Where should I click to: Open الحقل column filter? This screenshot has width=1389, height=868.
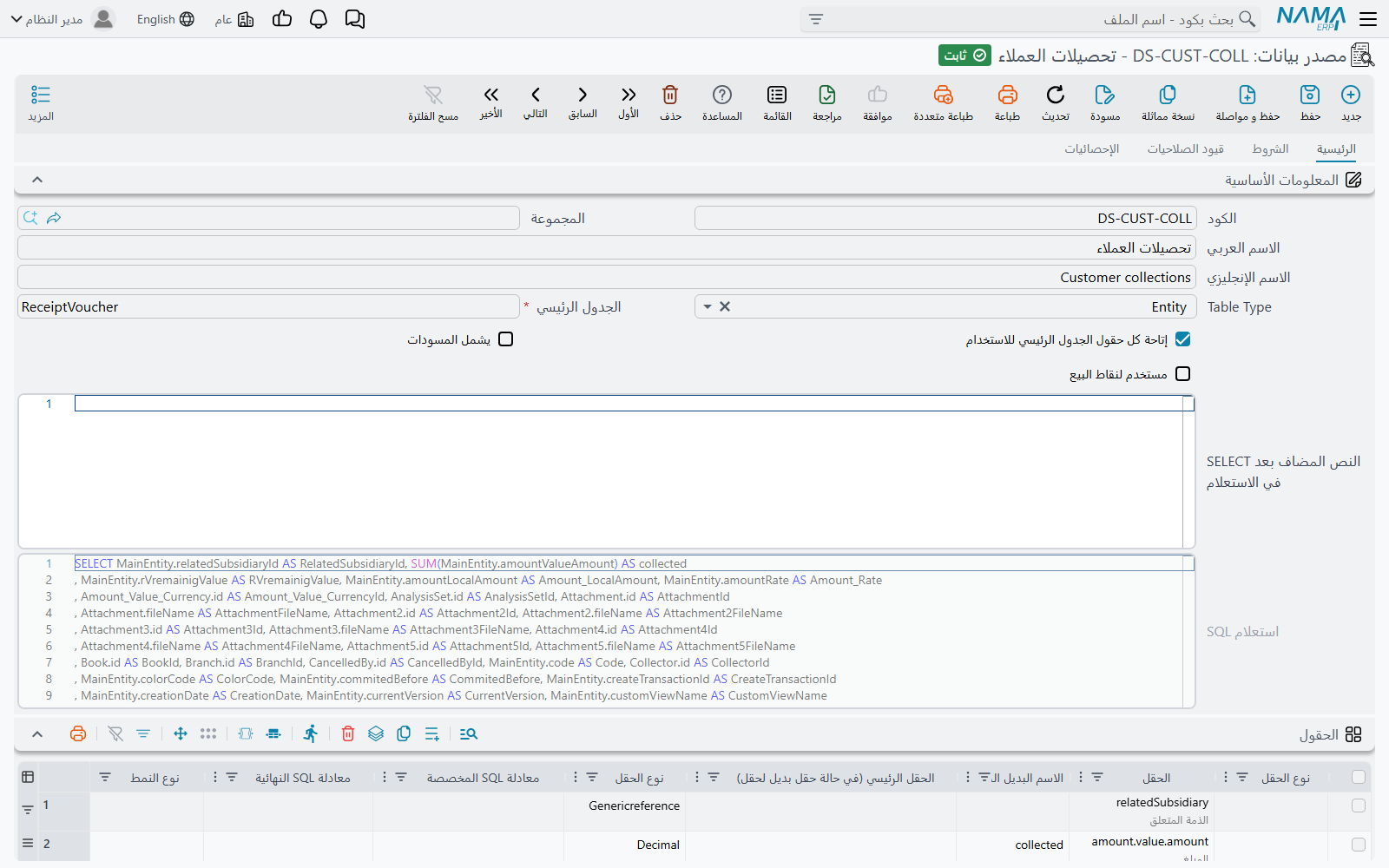pos(1097,777)
